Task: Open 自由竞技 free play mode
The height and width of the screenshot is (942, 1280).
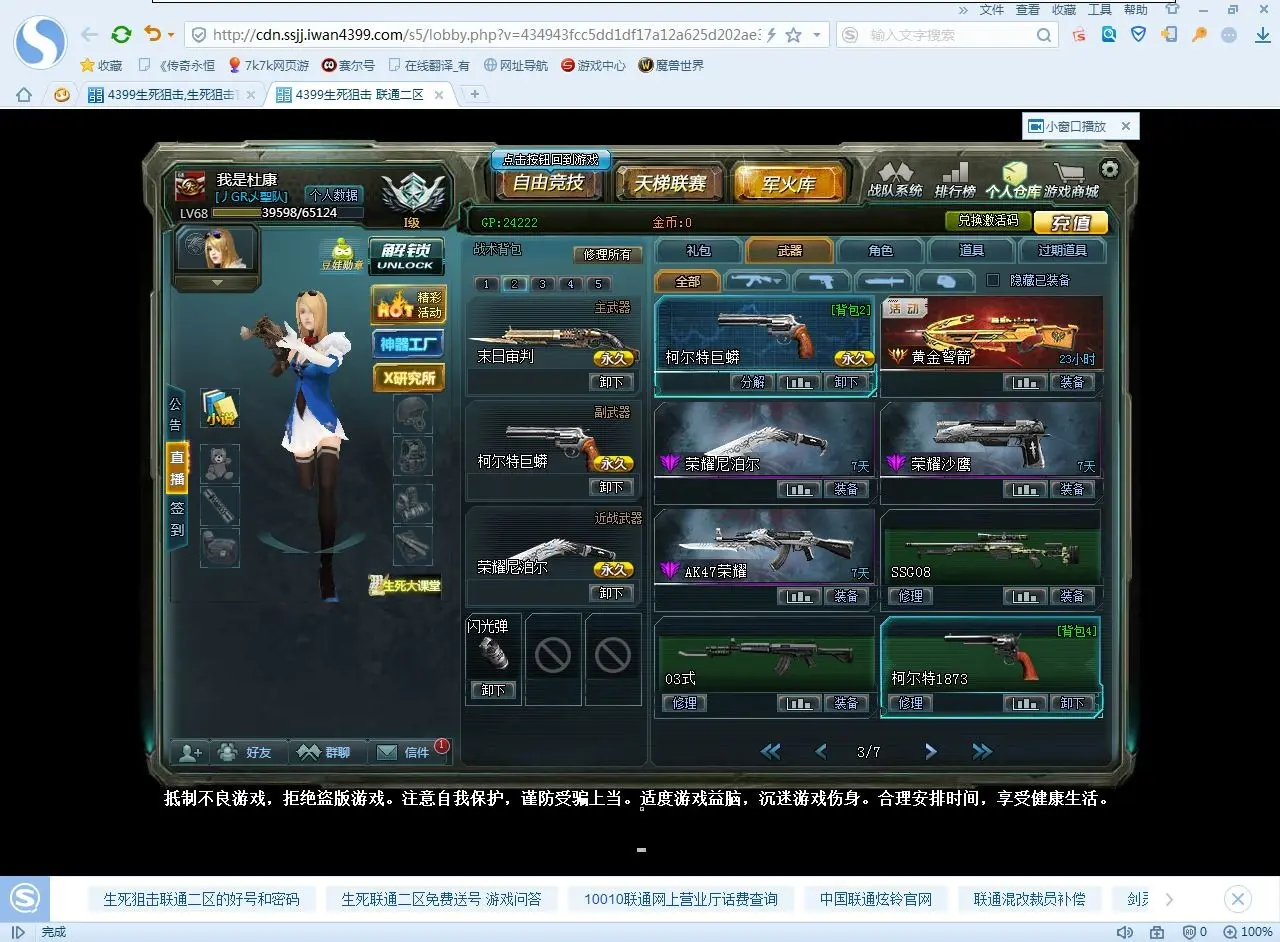Action: pos(548,183)
